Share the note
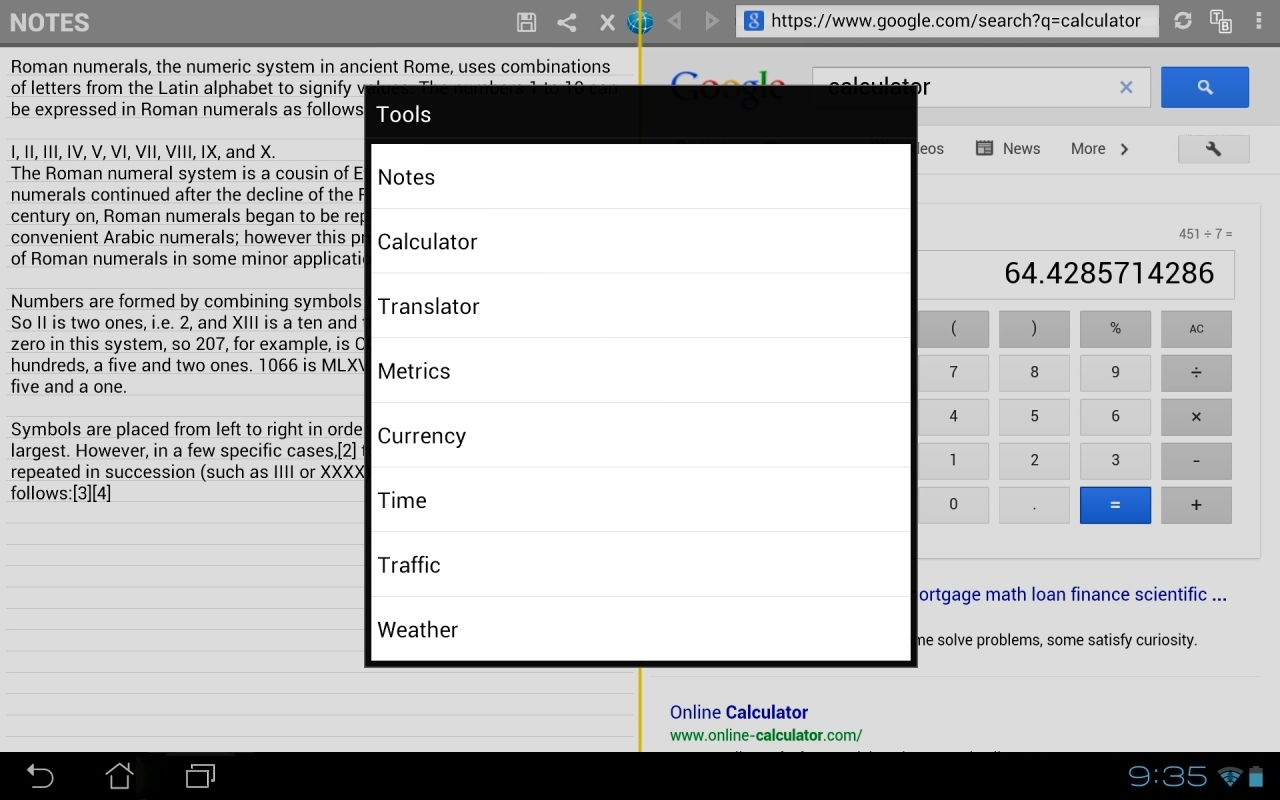The height and width of the screenshot is (800, 1280). [566, 21]
